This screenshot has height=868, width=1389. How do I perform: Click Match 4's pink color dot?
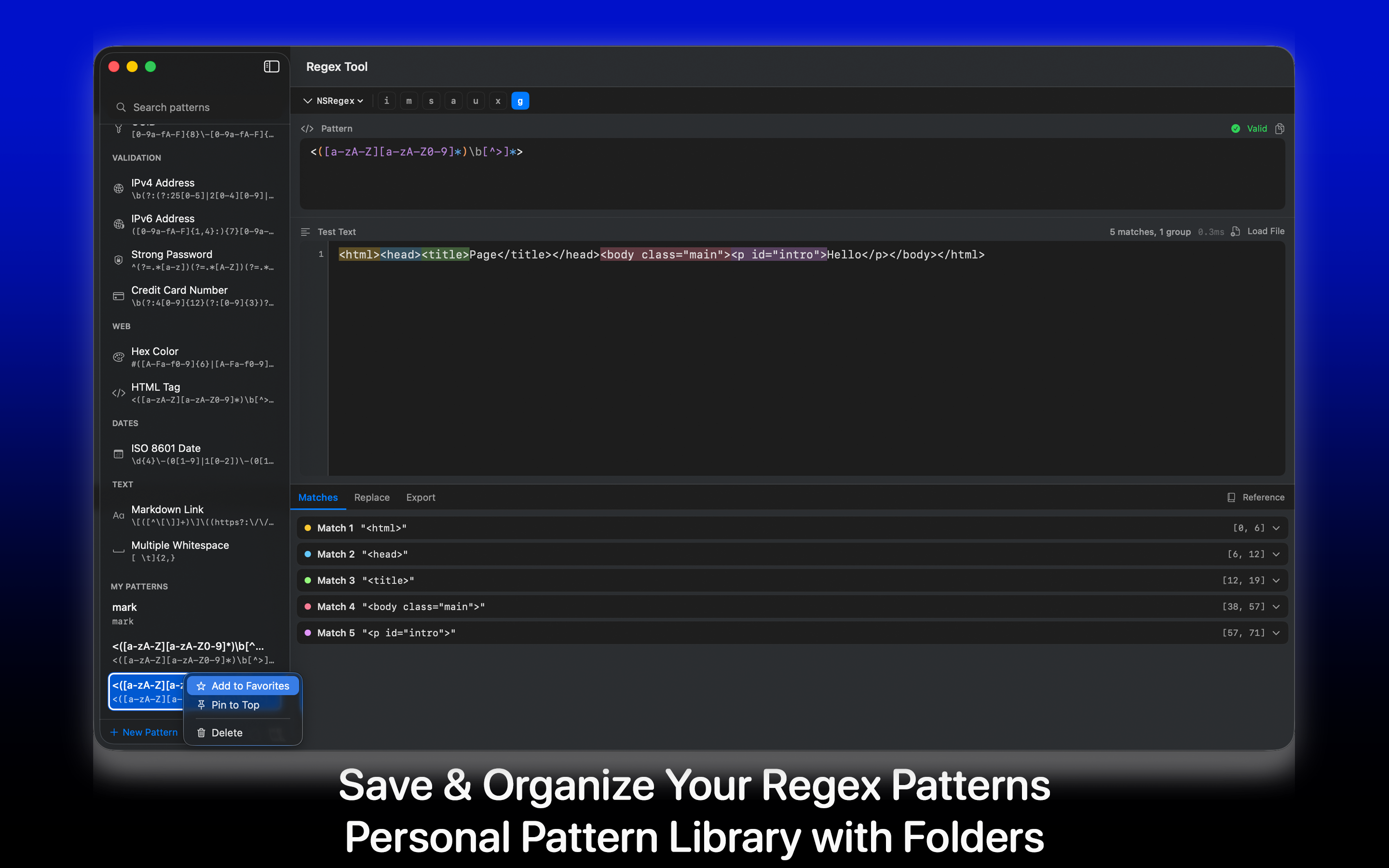[308, 606]
